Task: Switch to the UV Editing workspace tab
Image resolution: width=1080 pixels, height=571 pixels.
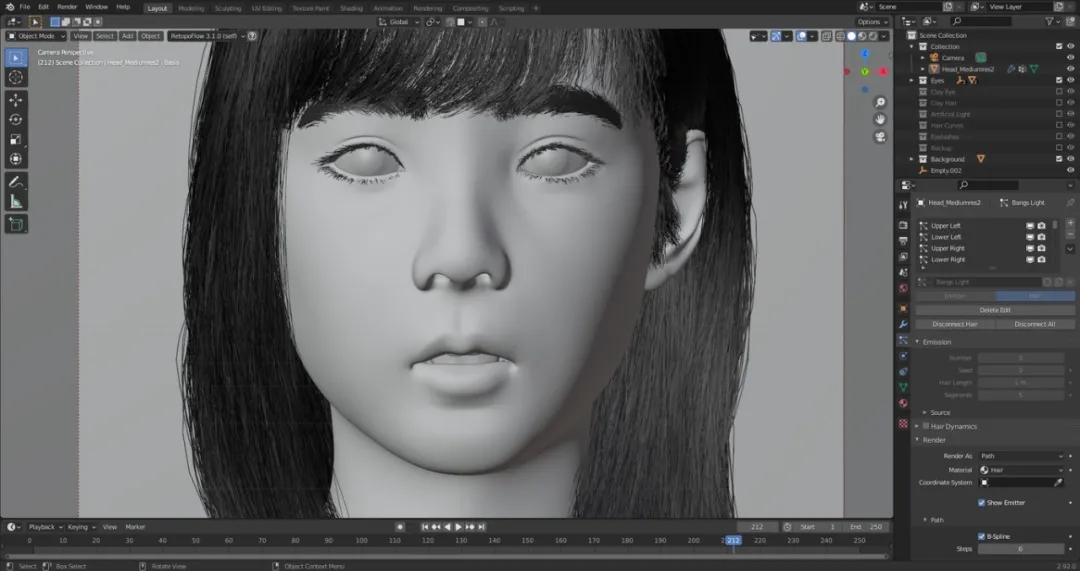Action: coord(267,8)
